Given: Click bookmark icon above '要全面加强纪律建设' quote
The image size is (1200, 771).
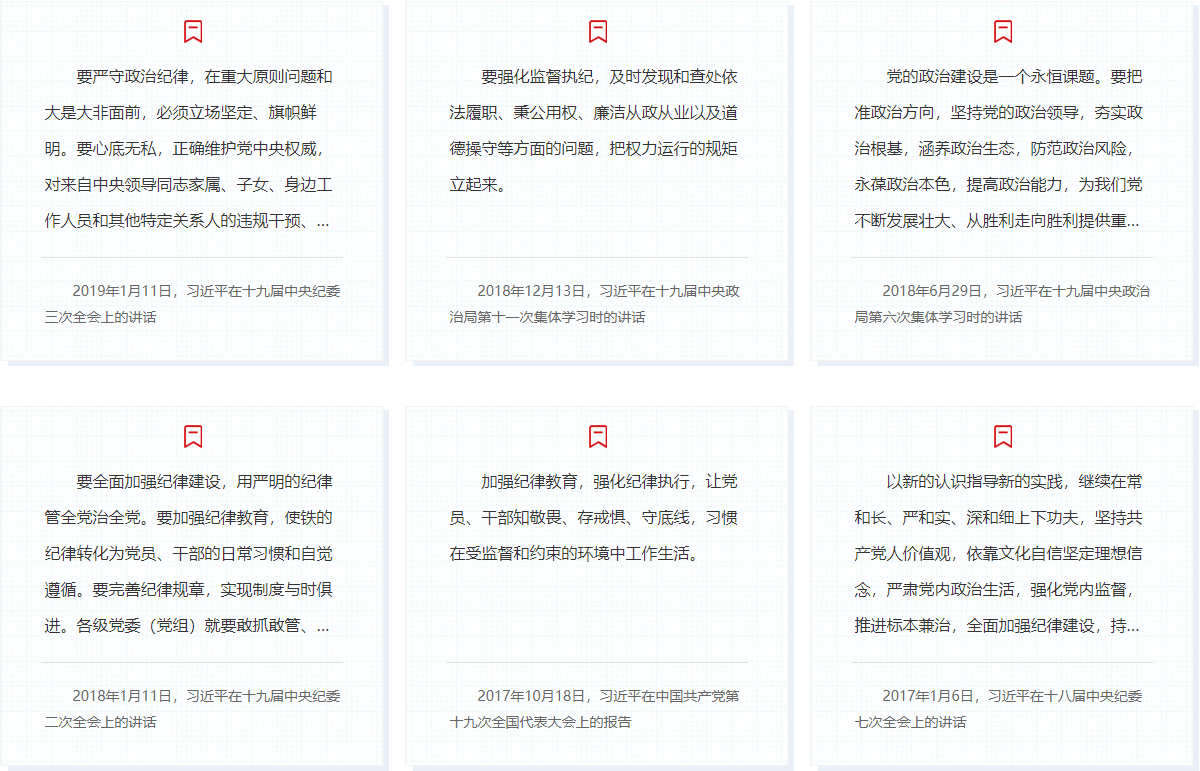Looking at the screenshot, I should pyautogui.click(x=193, y=436).
